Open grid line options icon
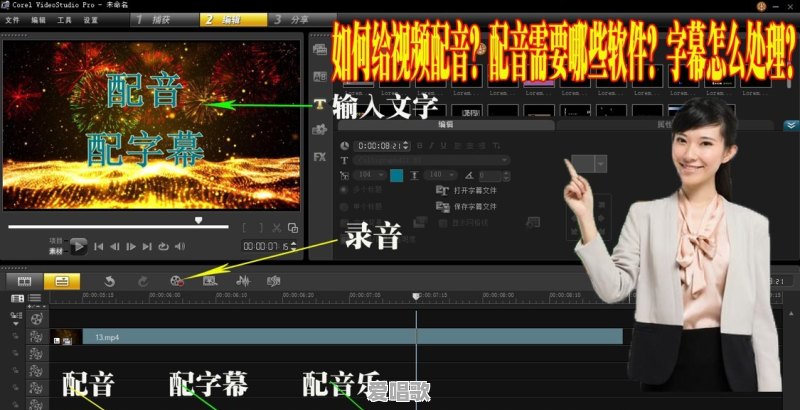 click(x=533, y=222)
